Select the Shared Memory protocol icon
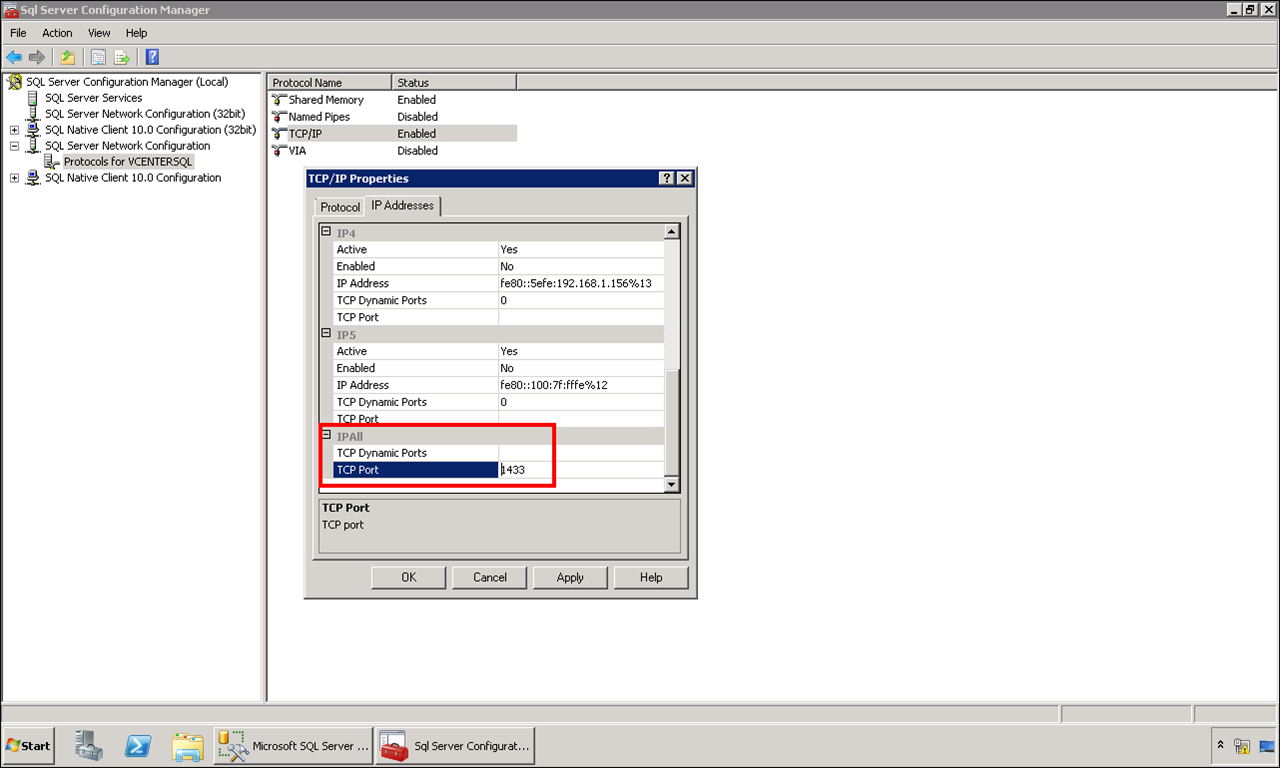The height and width of the screenshot is (768, 1280). point(278,99)
